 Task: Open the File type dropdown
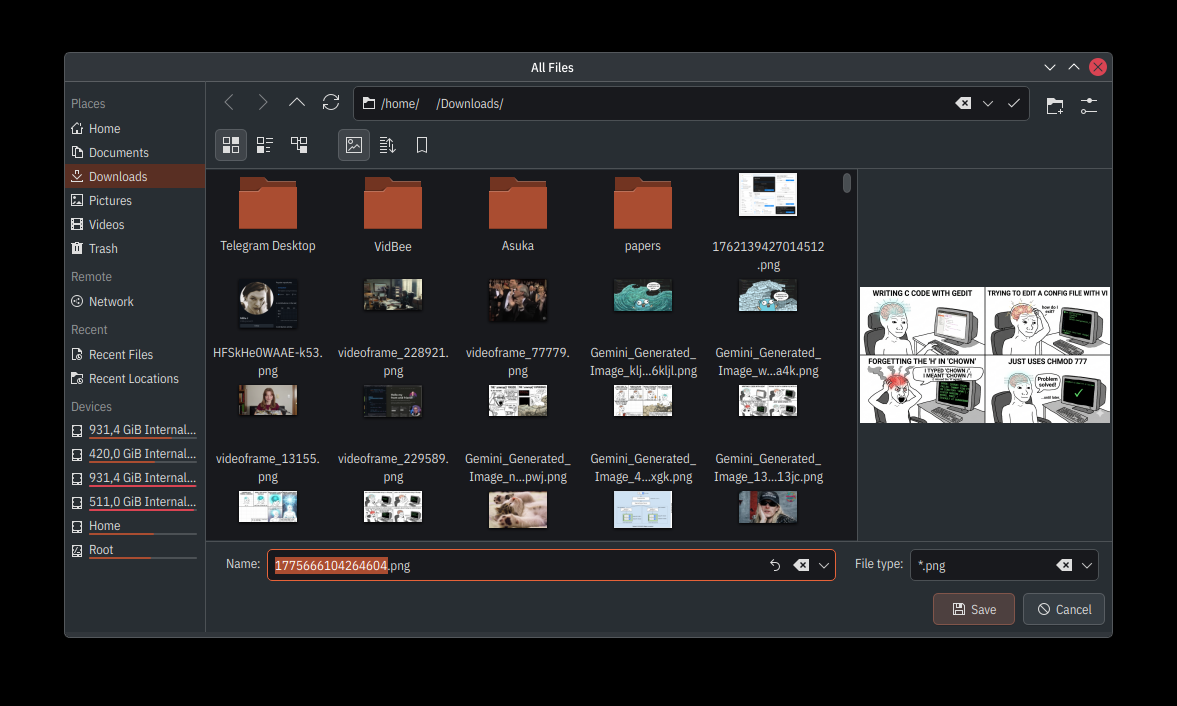click(x=1086, y=565)
